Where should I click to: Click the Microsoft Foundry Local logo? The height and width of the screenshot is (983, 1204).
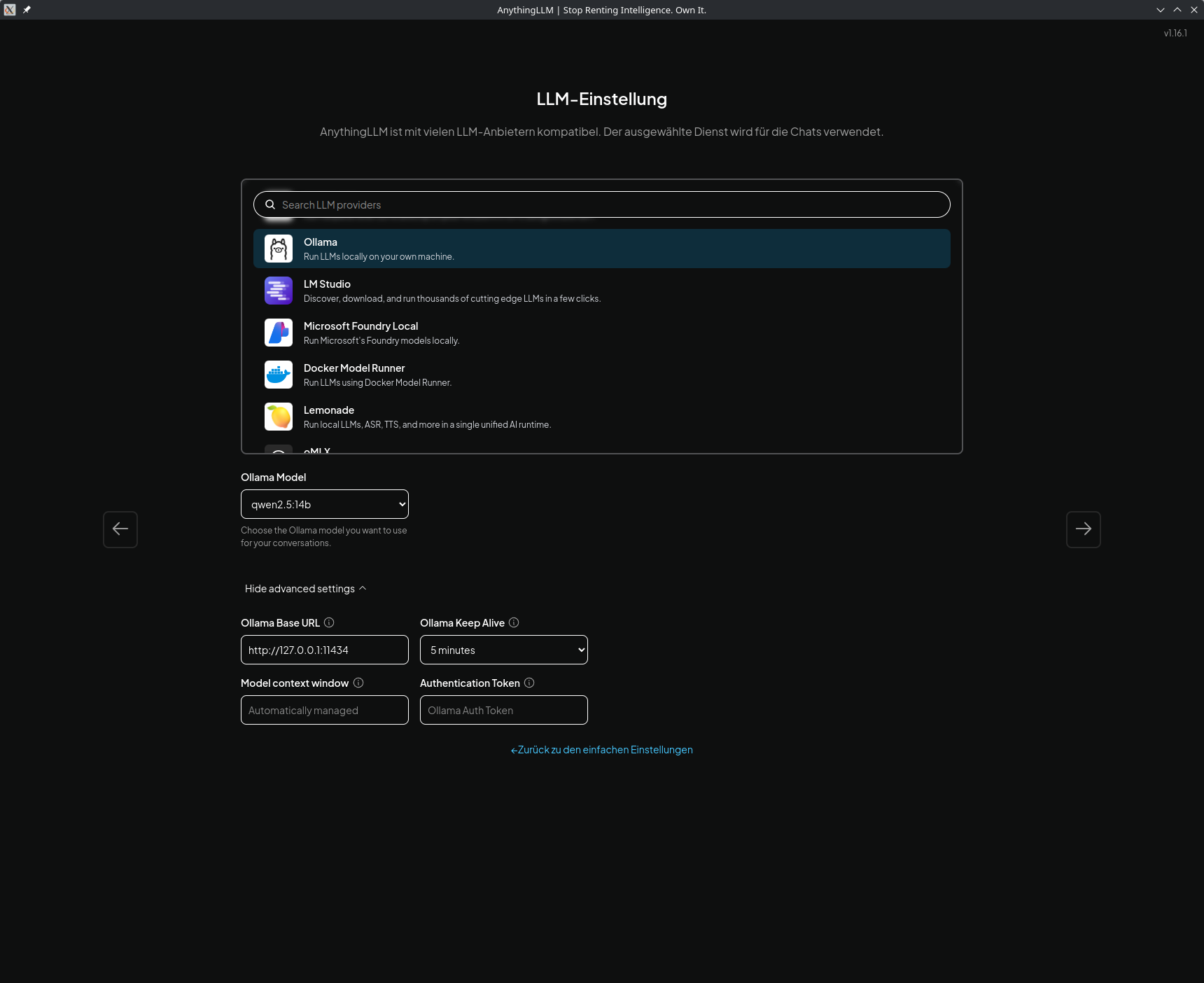279,333
